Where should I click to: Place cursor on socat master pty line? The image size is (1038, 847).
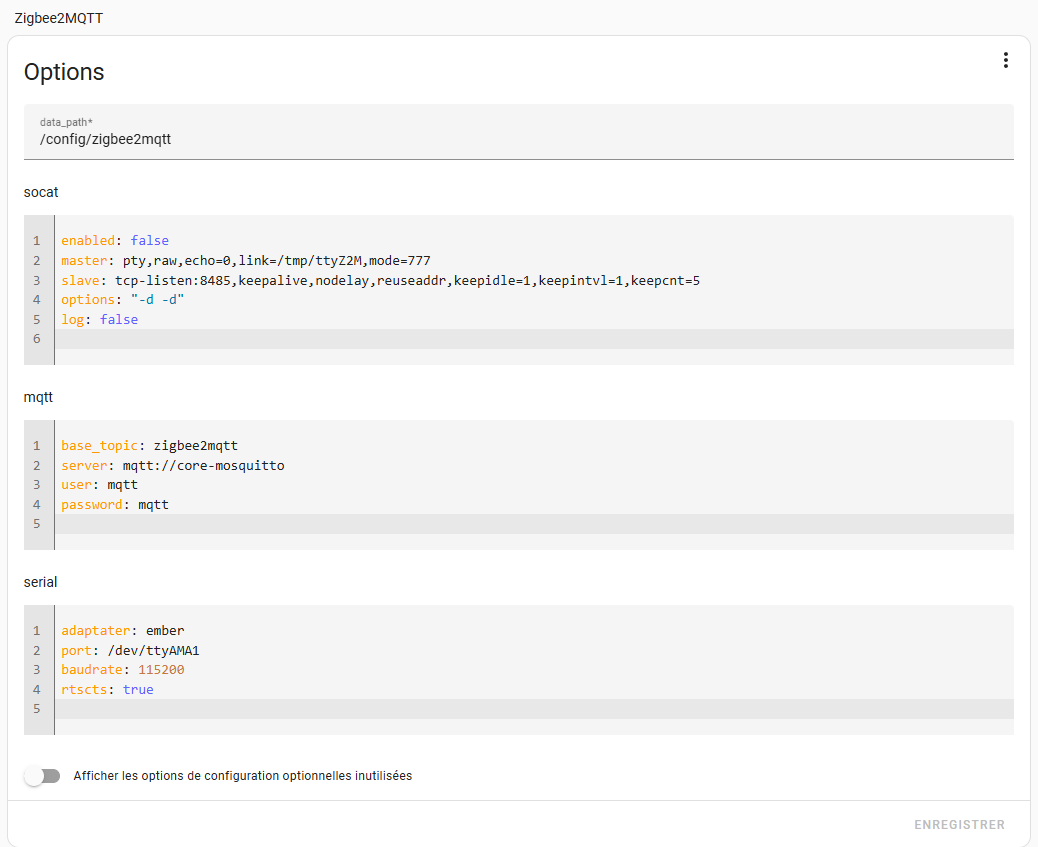point(245,261)
